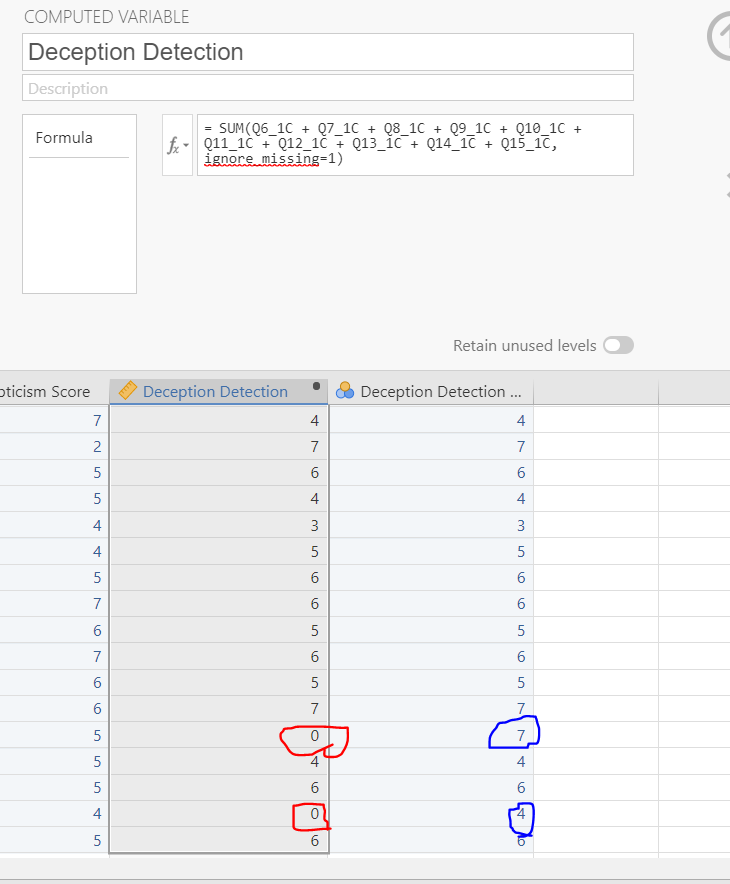Edit the SUM formula text box
730x884 pixels.
[415, 145]
